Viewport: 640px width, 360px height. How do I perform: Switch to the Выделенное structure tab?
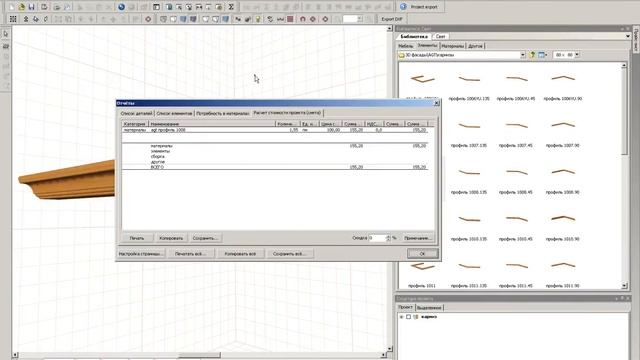point(429,308)
